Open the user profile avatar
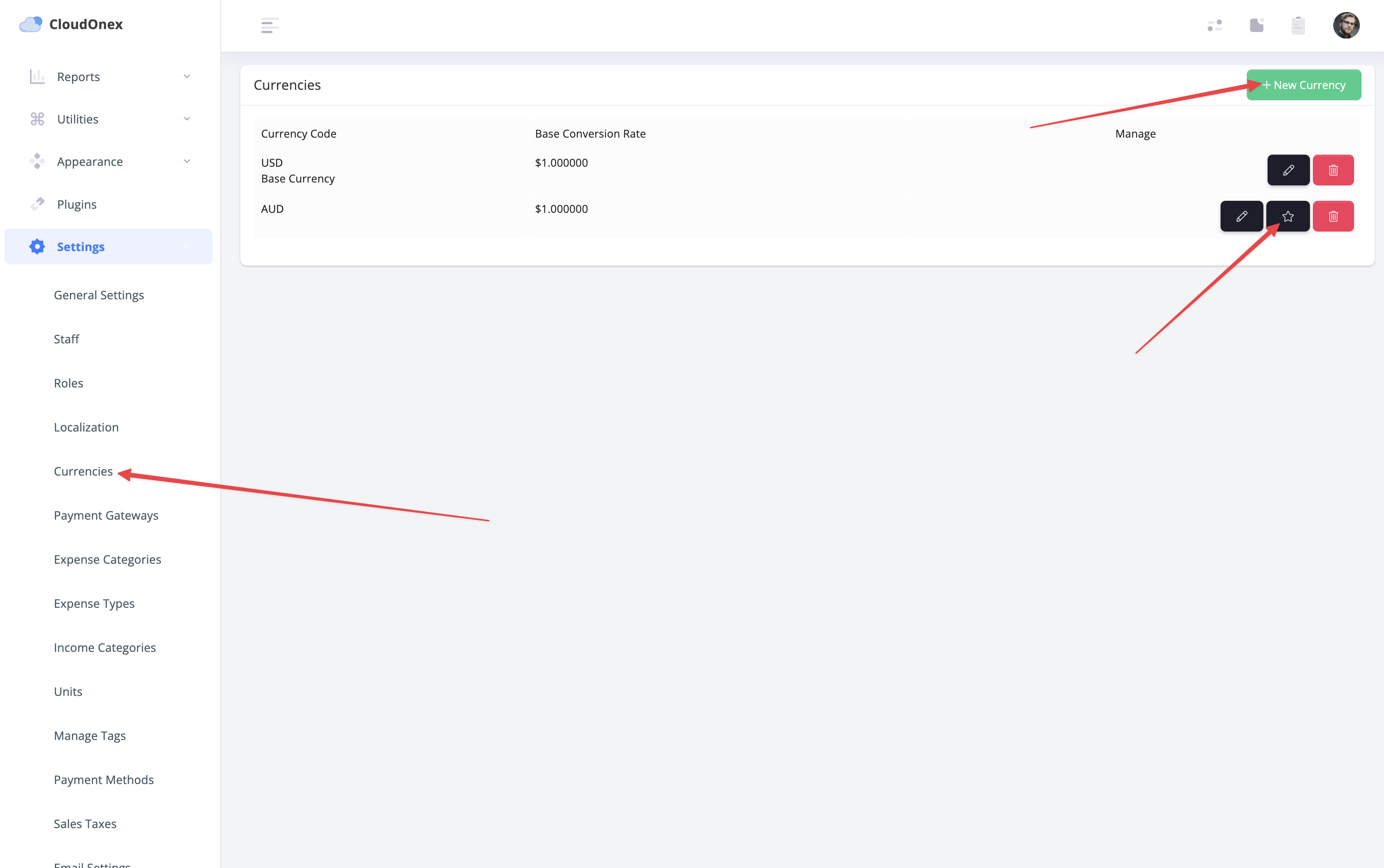This screenshot has height=868, width=1384. point(1346,25)
